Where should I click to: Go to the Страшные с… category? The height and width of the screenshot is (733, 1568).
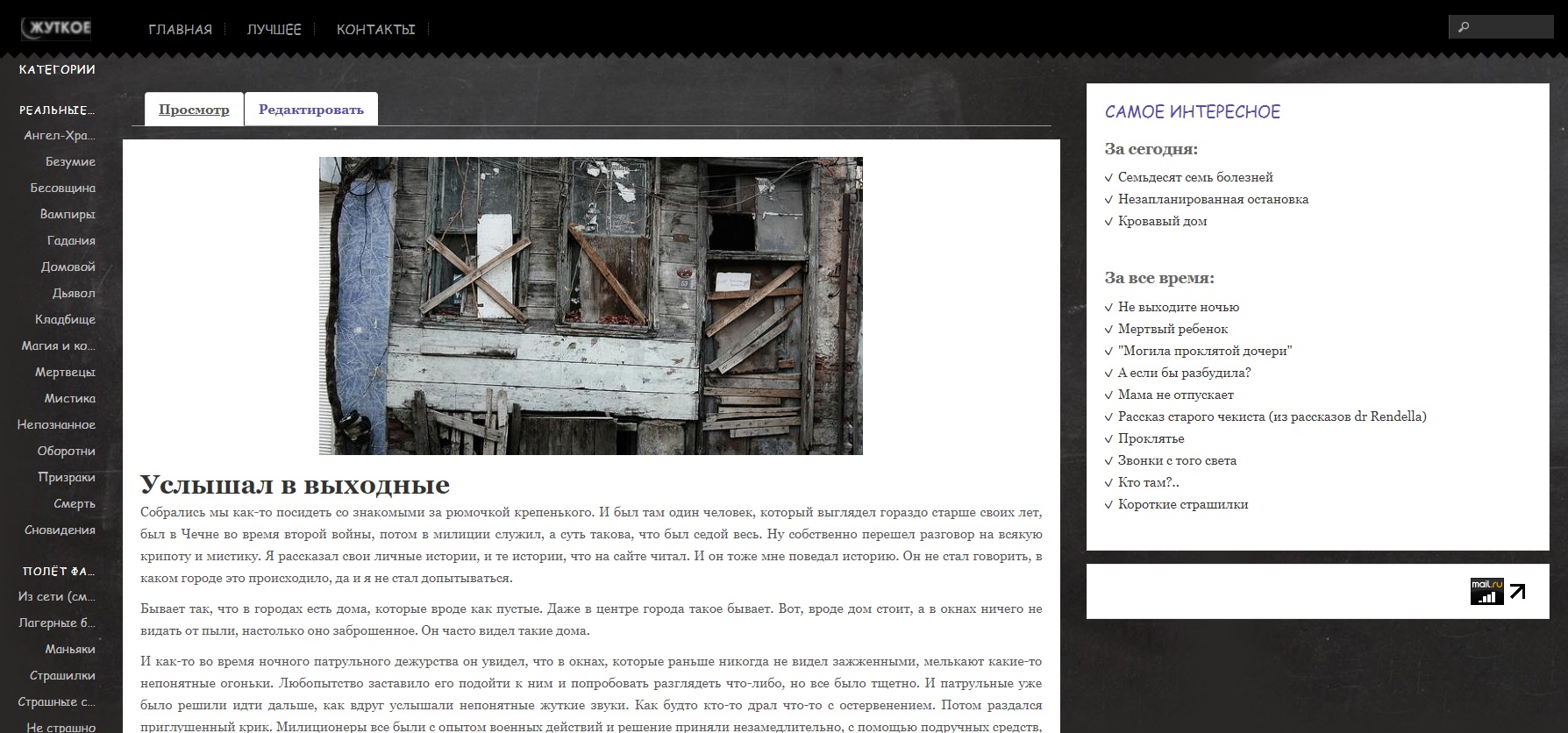pos(57,701)
